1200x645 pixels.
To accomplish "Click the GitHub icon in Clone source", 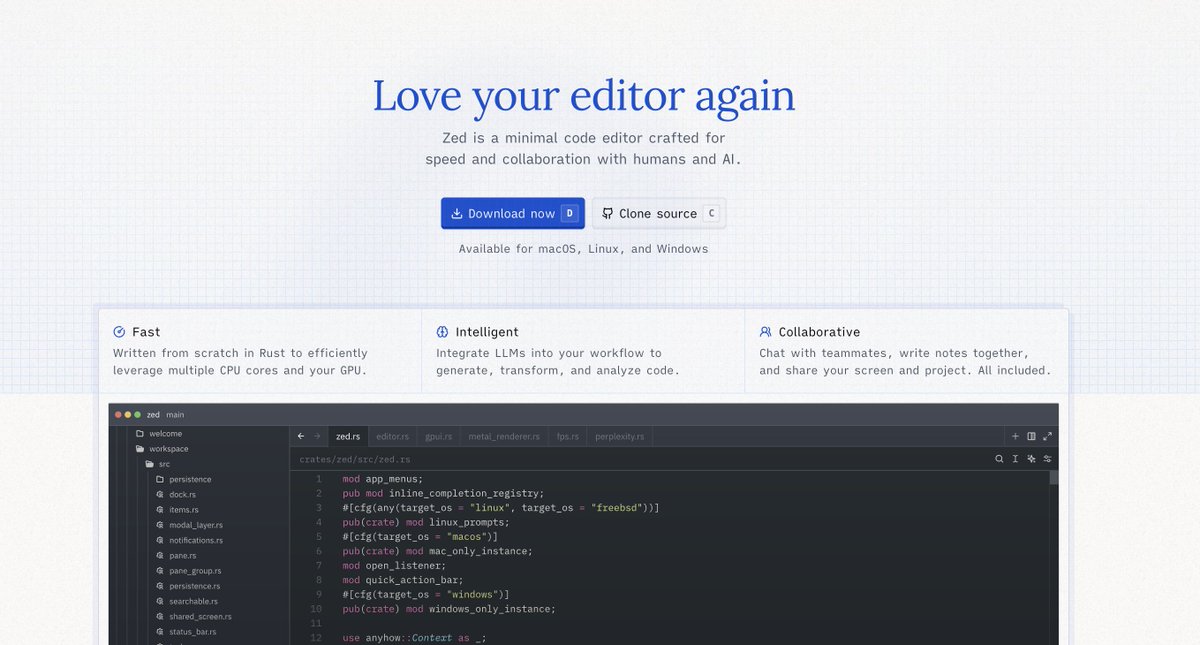I will coord(607,213).
